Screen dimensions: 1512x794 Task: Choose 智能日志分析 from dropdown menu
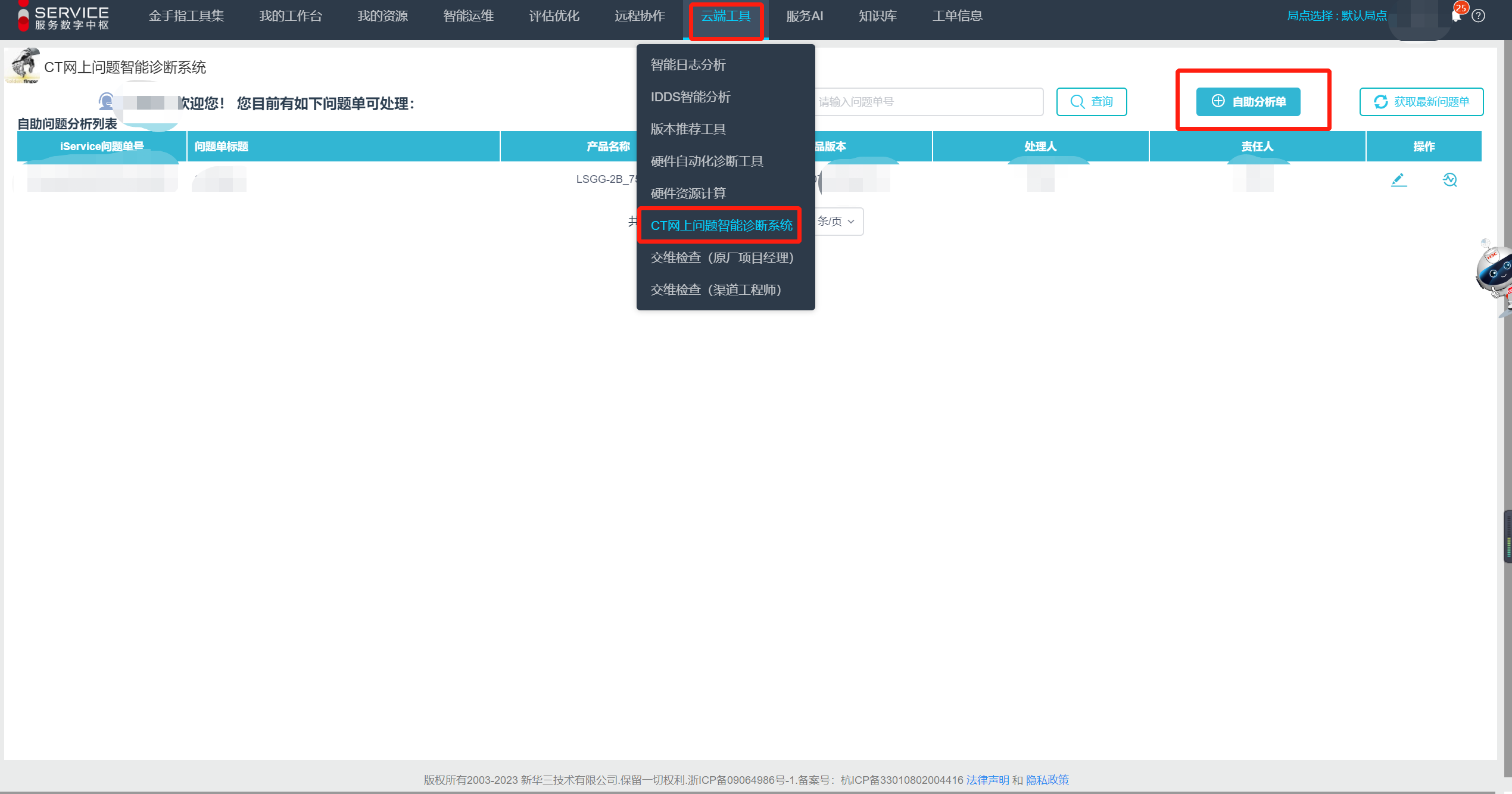pos(688,65)
